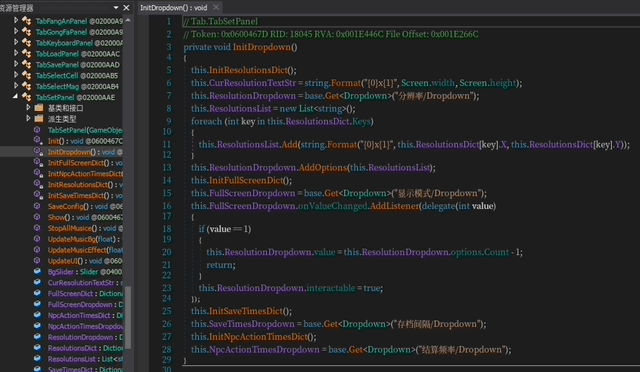Select TabSavePanel @02000AAD tree row

pos(78,65)
